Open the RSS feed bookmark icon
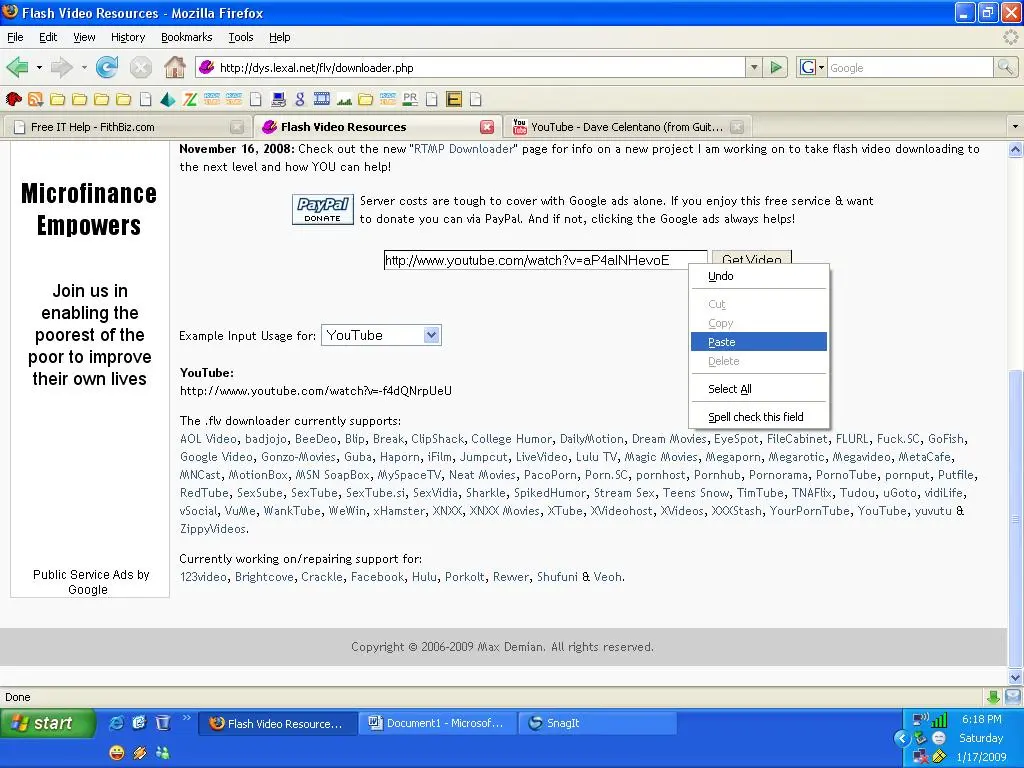This screenshot has height=768, width=1024. pos(35,99)
